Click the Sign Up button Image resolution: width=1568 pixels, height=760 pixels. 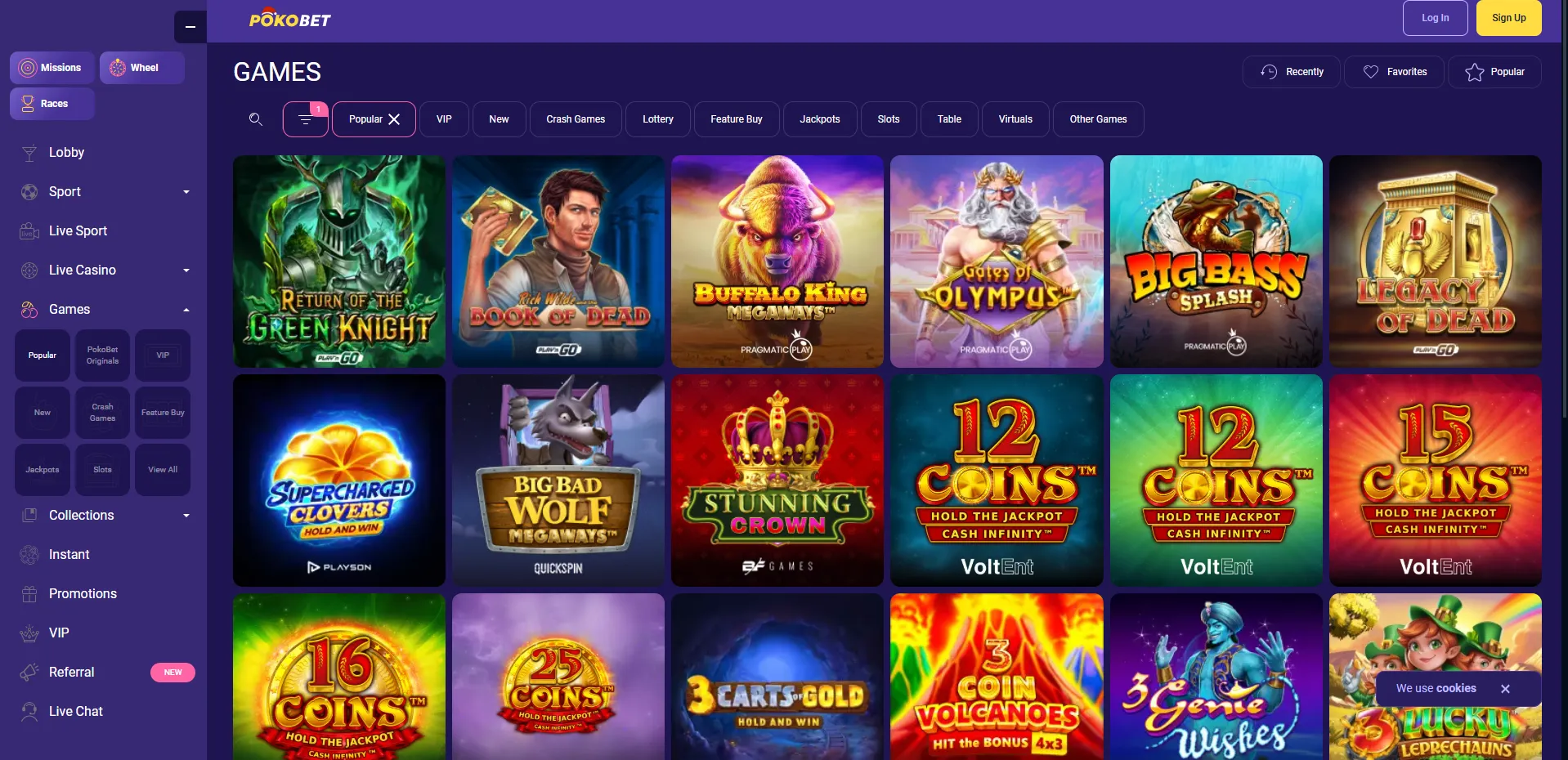coord(1508,18)
